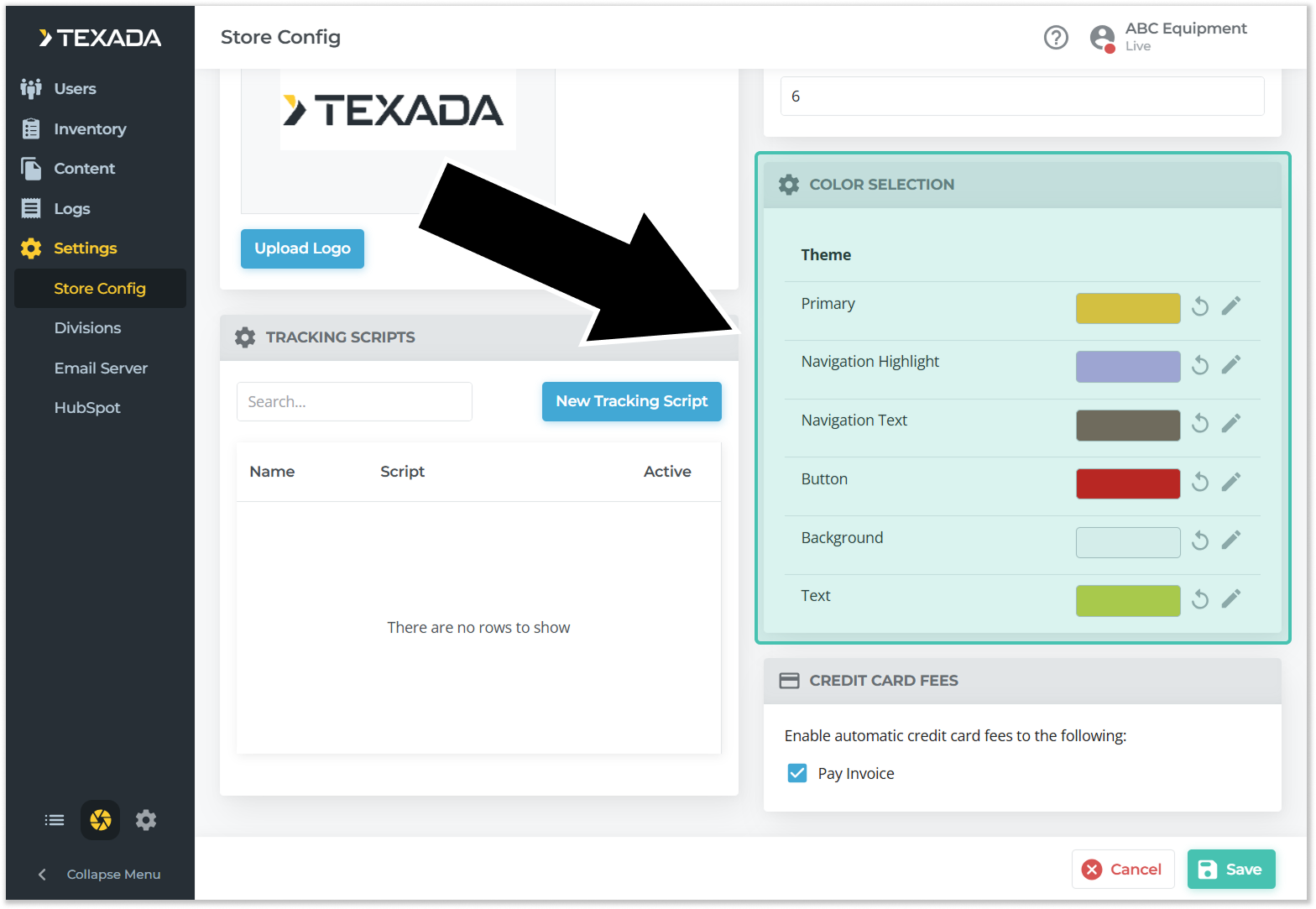
Task: Click the help question mark icon
Action: [1056, 37]
